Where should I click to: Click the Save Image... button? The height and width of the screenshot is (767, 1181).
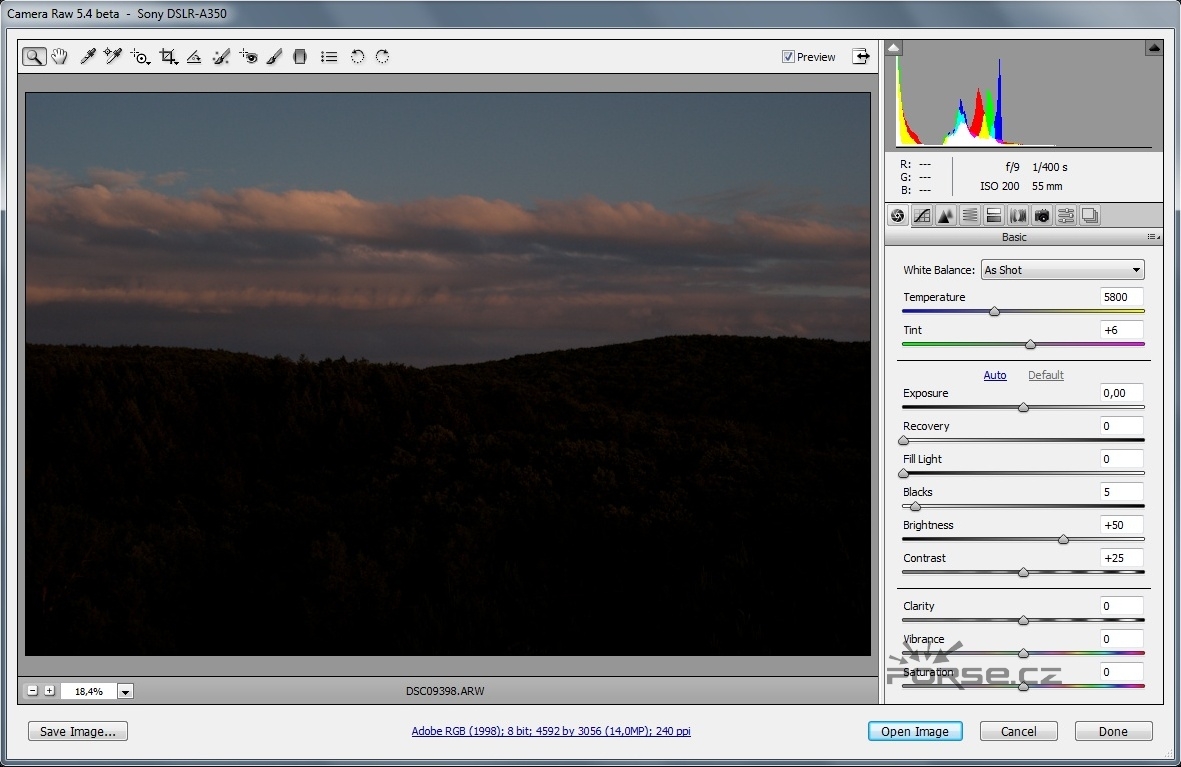[78, 731]
